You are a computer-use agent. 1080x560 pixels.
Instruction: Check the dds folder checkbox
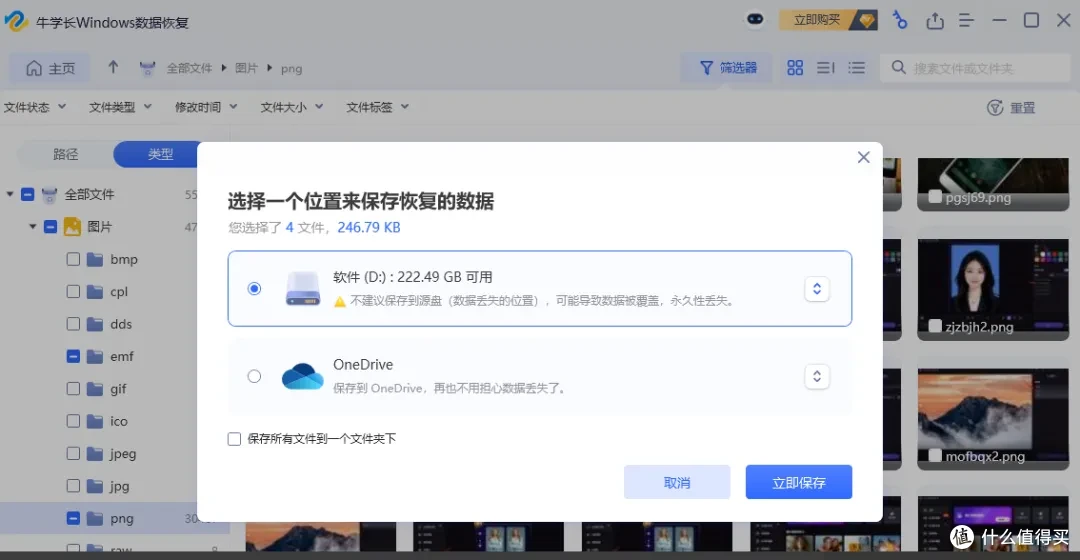(73, 324)
